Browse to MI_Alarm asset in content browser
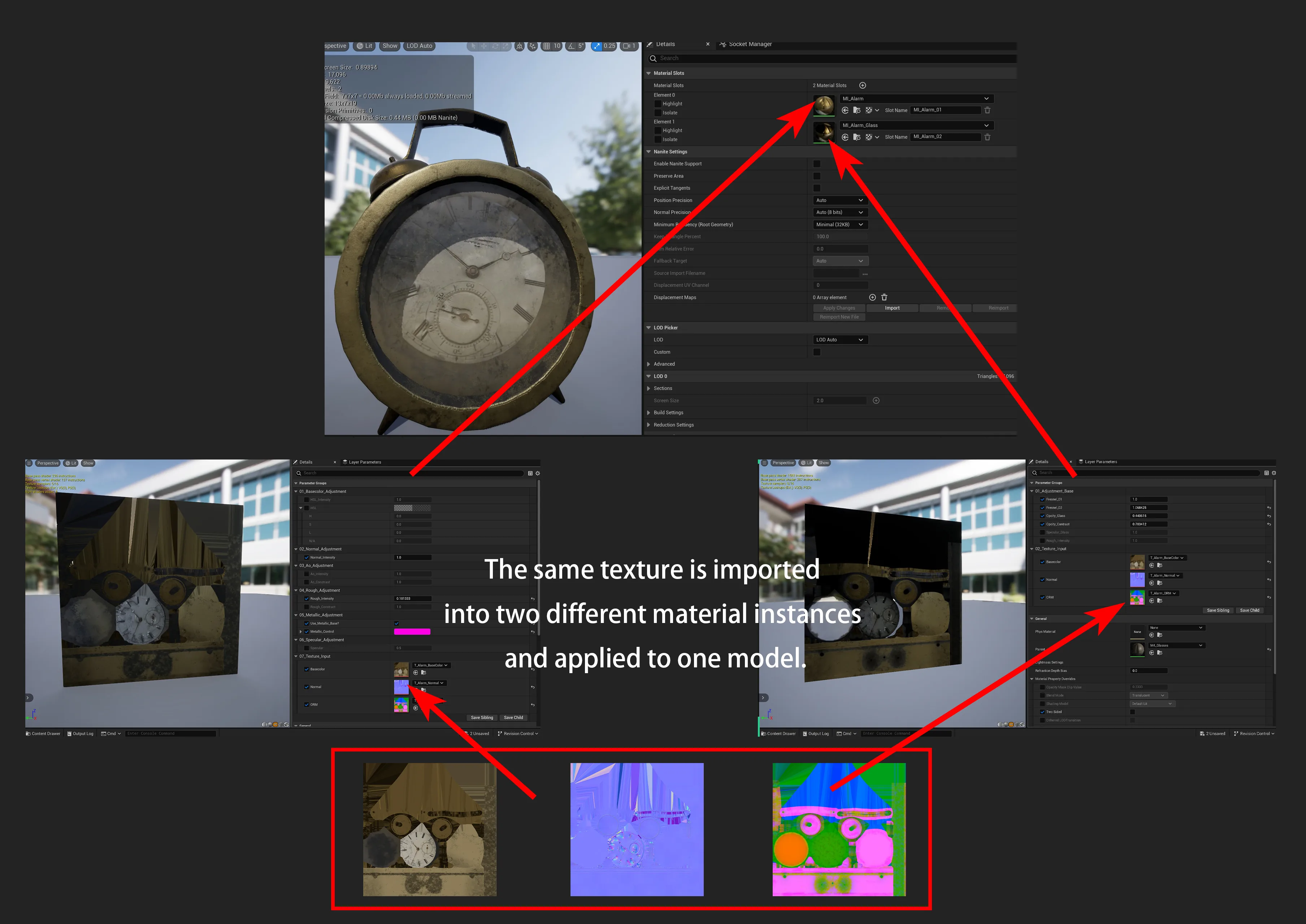The height and width of the screenshot is (924, 1306). pyautogui.click(x=857, y=110)
